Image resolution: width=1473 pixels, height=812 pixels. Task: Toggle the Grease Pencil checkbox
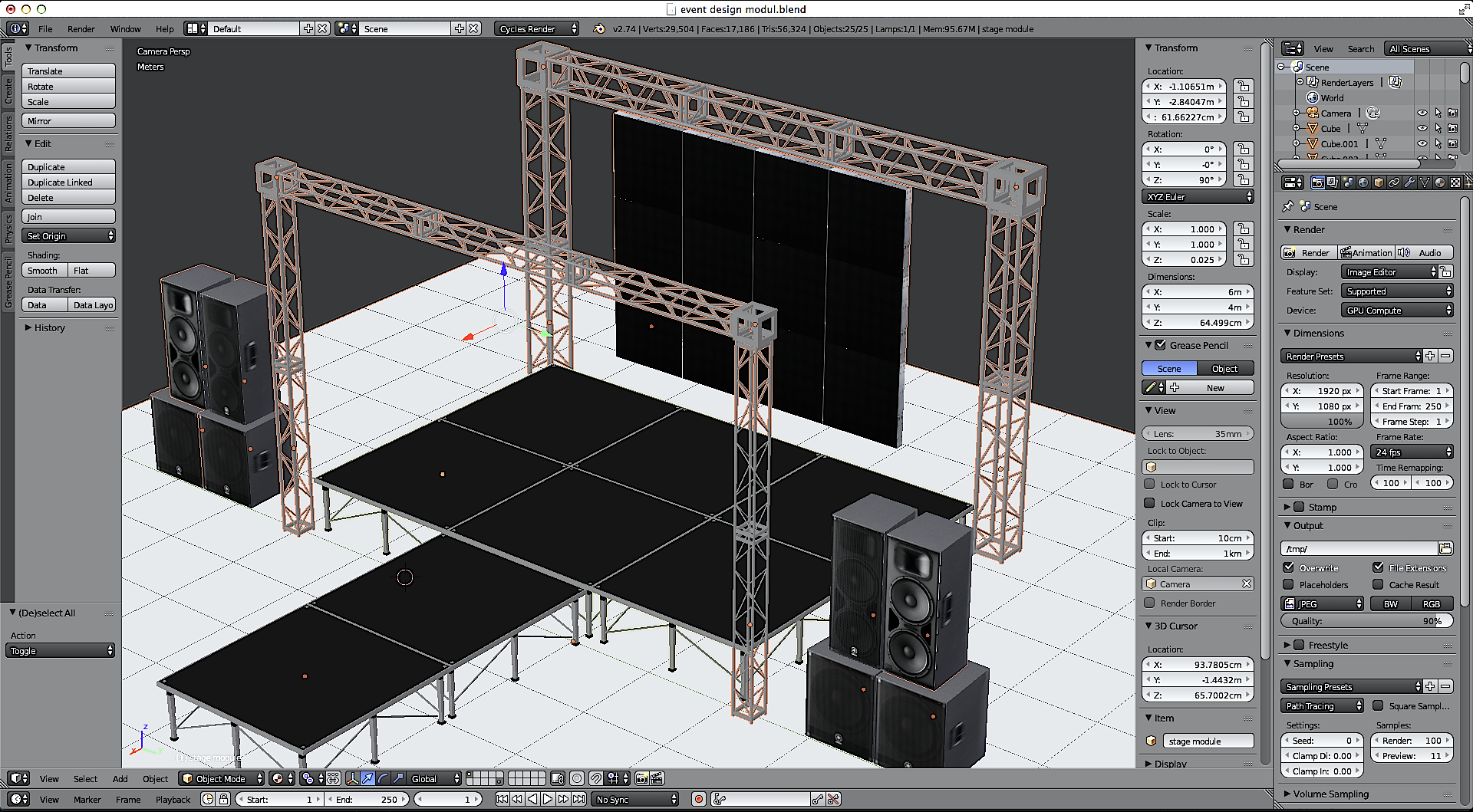point(1161,345)
